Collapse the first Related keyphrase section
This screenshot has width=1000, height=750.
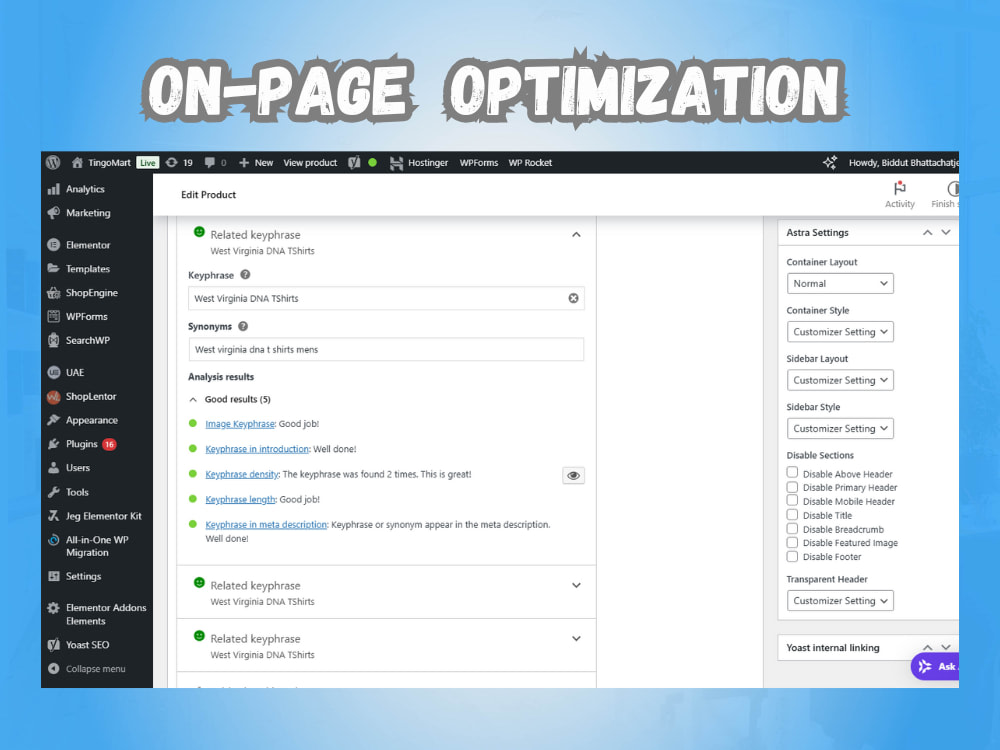[577, 235]
